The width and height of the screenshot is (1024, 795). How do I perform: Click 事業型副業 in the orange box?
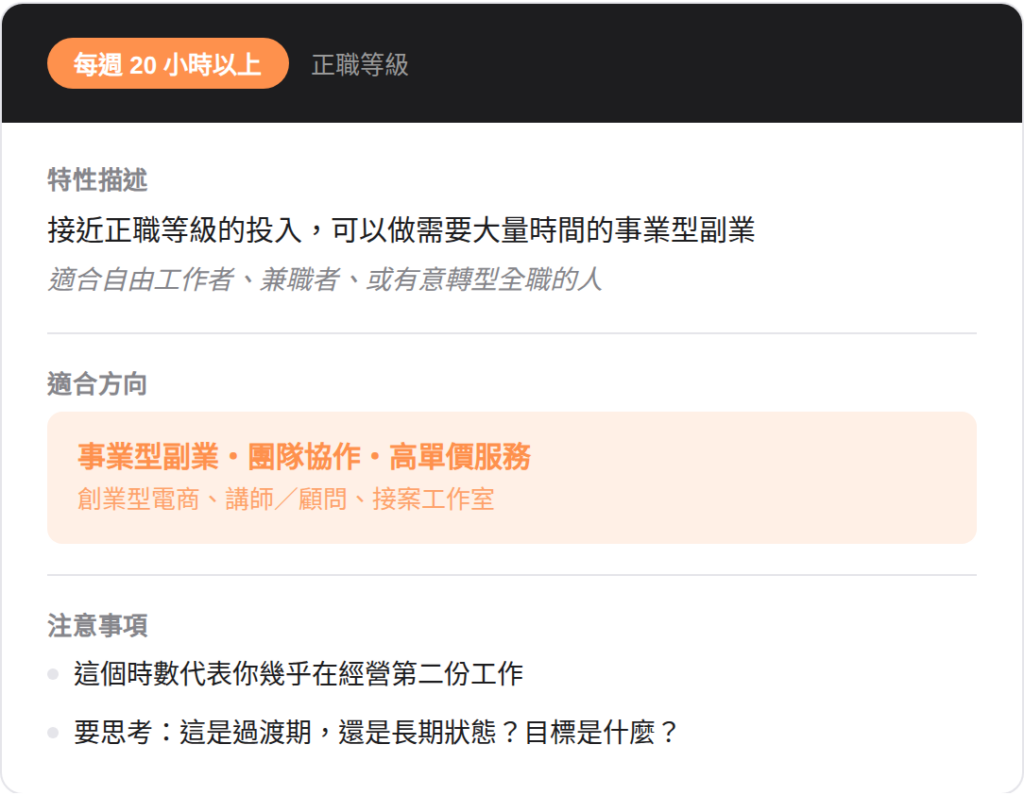click(147, 457)
